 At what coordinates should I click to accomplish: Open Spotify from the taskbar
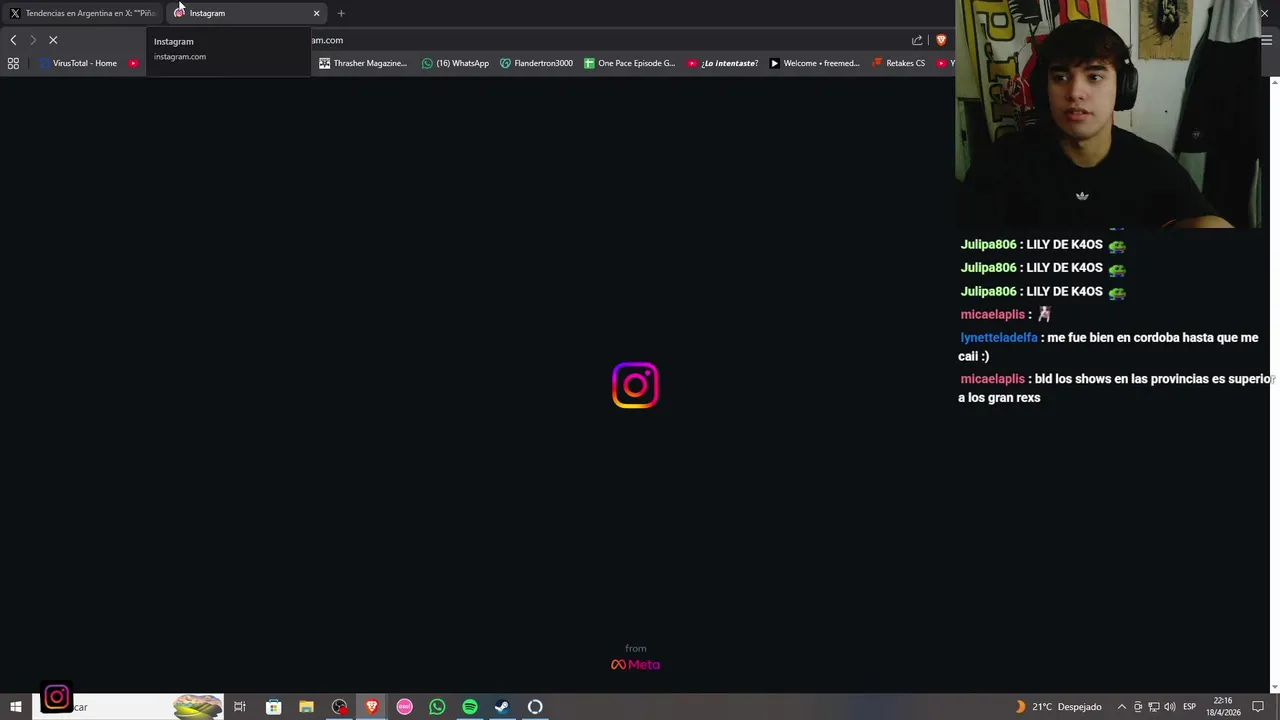(x=470, y=707)
